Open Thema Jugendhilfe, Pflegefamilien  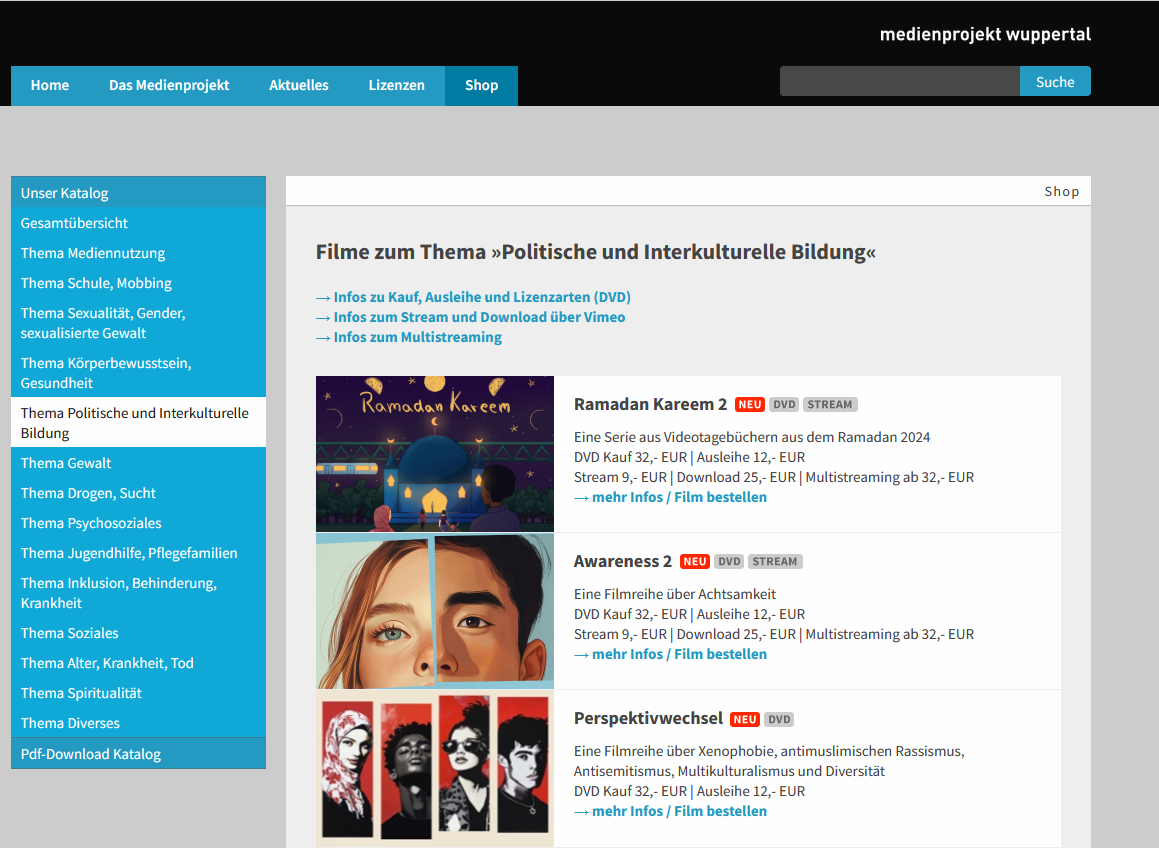(x=138, y=553)
